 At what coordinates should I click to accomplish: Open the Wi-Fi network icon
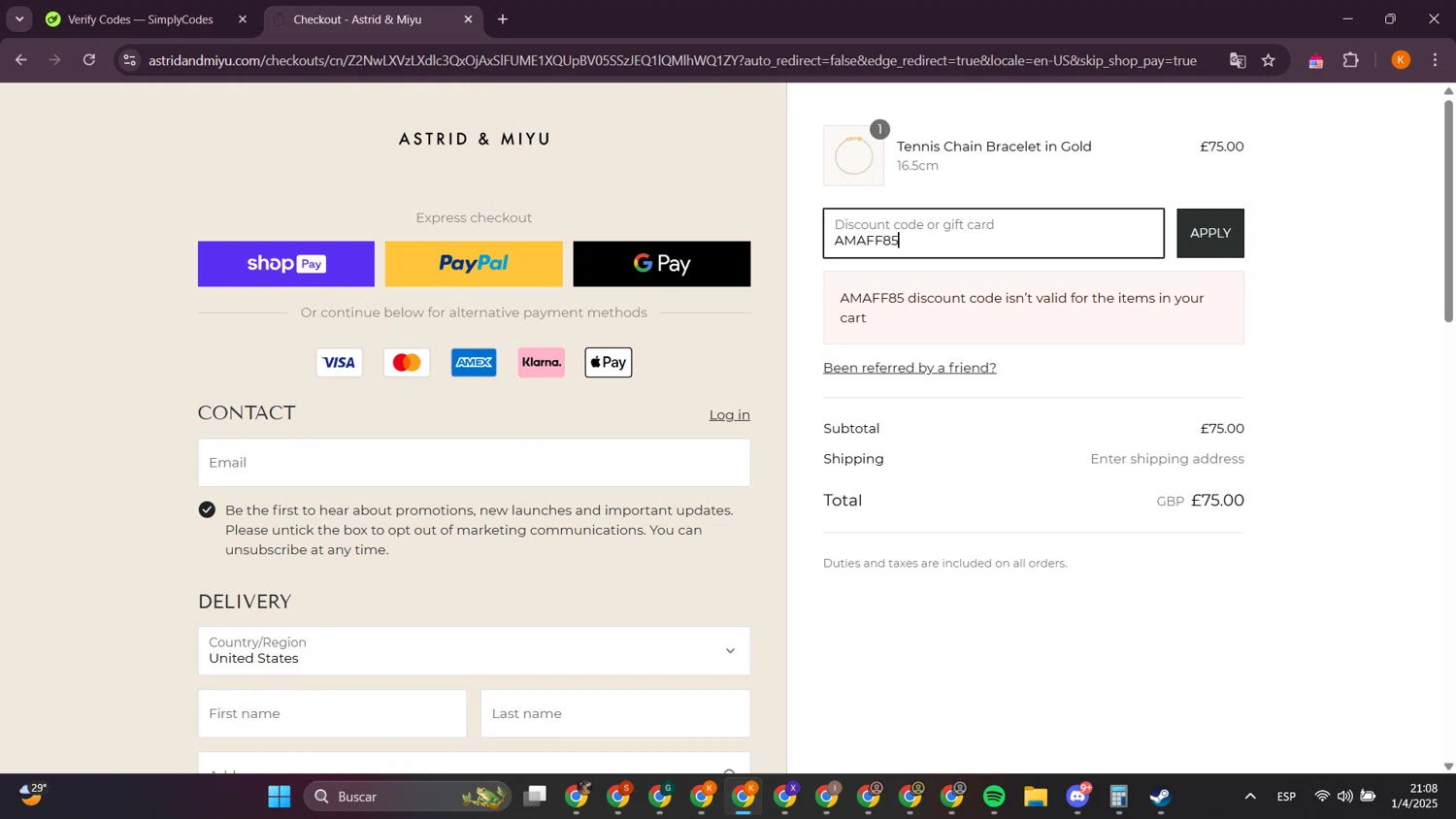1322,797
